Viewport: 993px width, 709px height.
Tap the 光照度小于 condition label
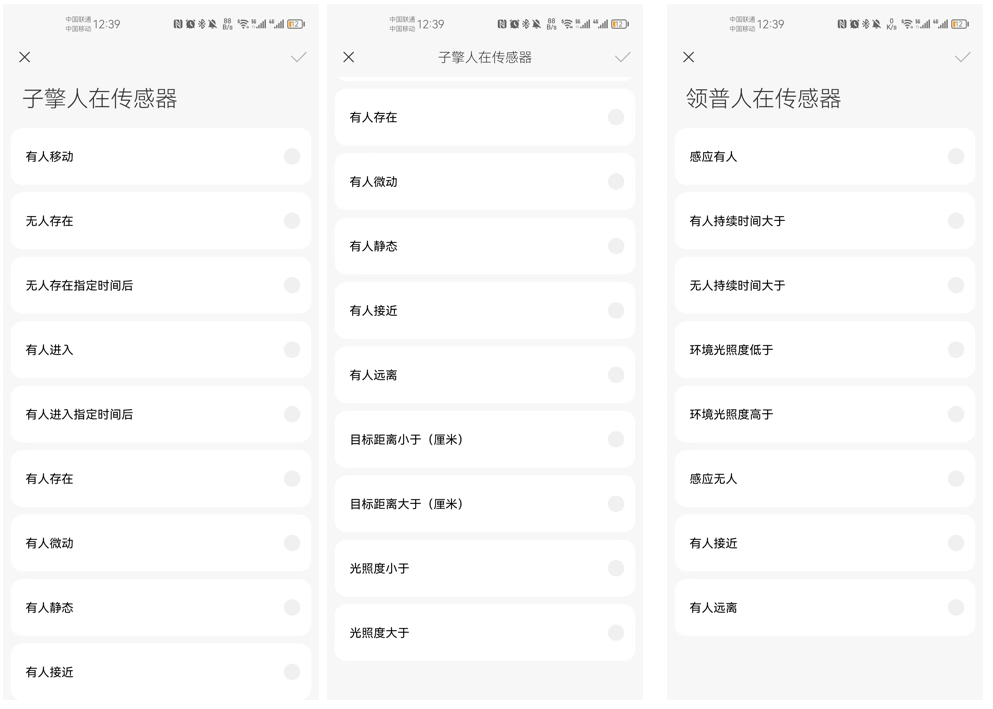pos(379,569)
